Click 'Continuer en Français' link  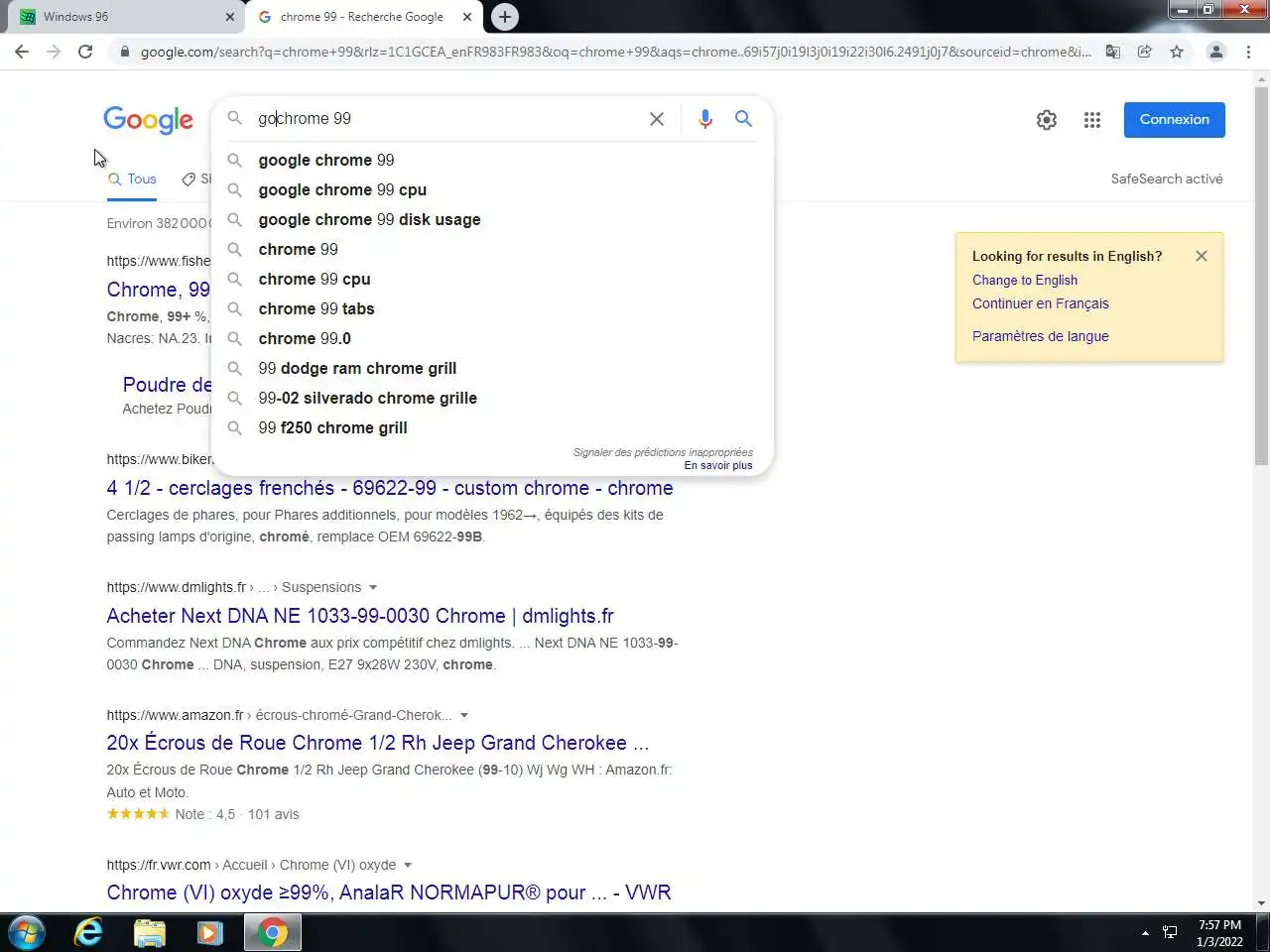pyautogui.click(x=1041, y=304)
